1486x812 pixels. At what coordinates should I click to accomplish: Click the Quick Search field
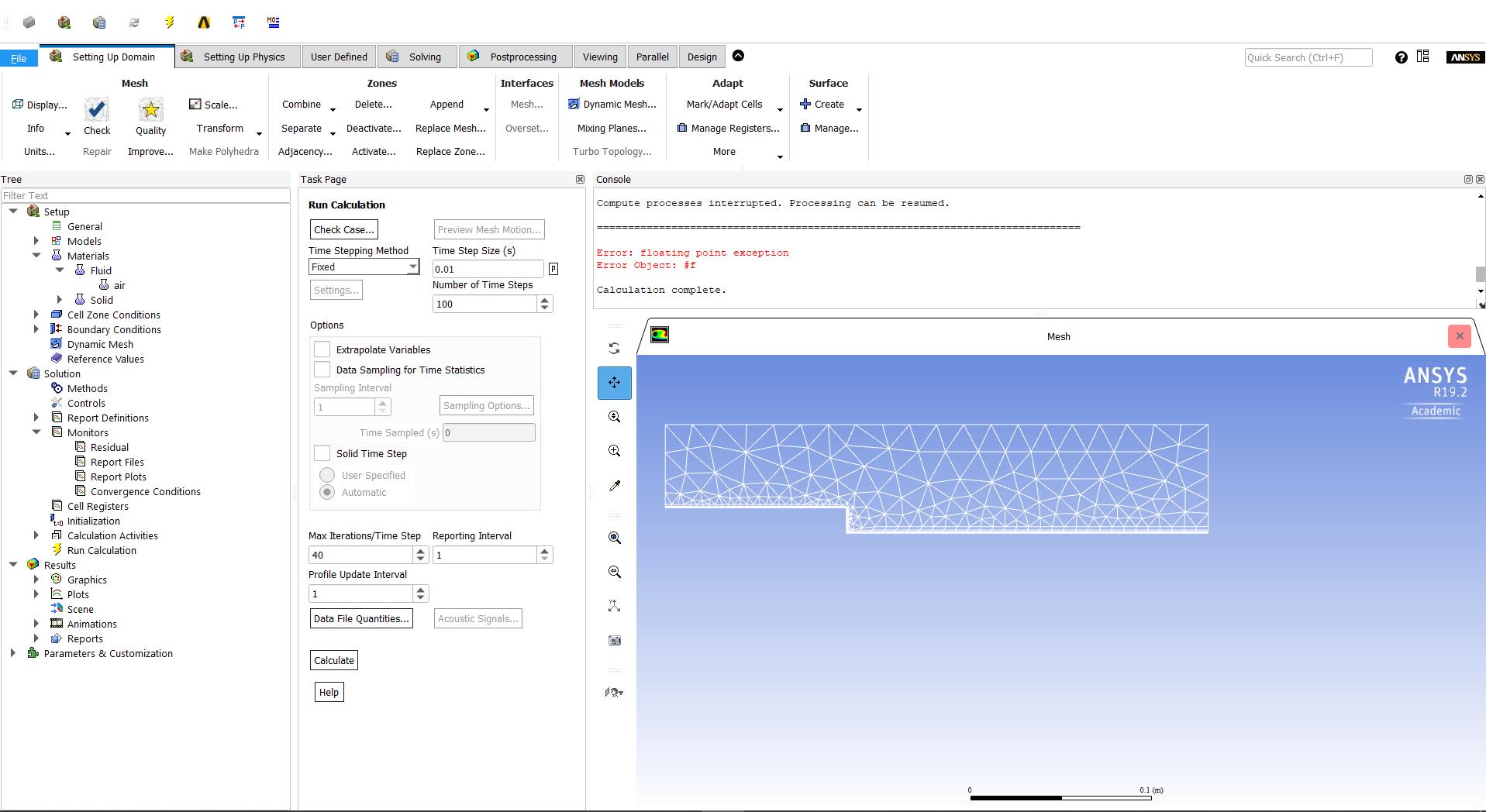(1308, 57)
